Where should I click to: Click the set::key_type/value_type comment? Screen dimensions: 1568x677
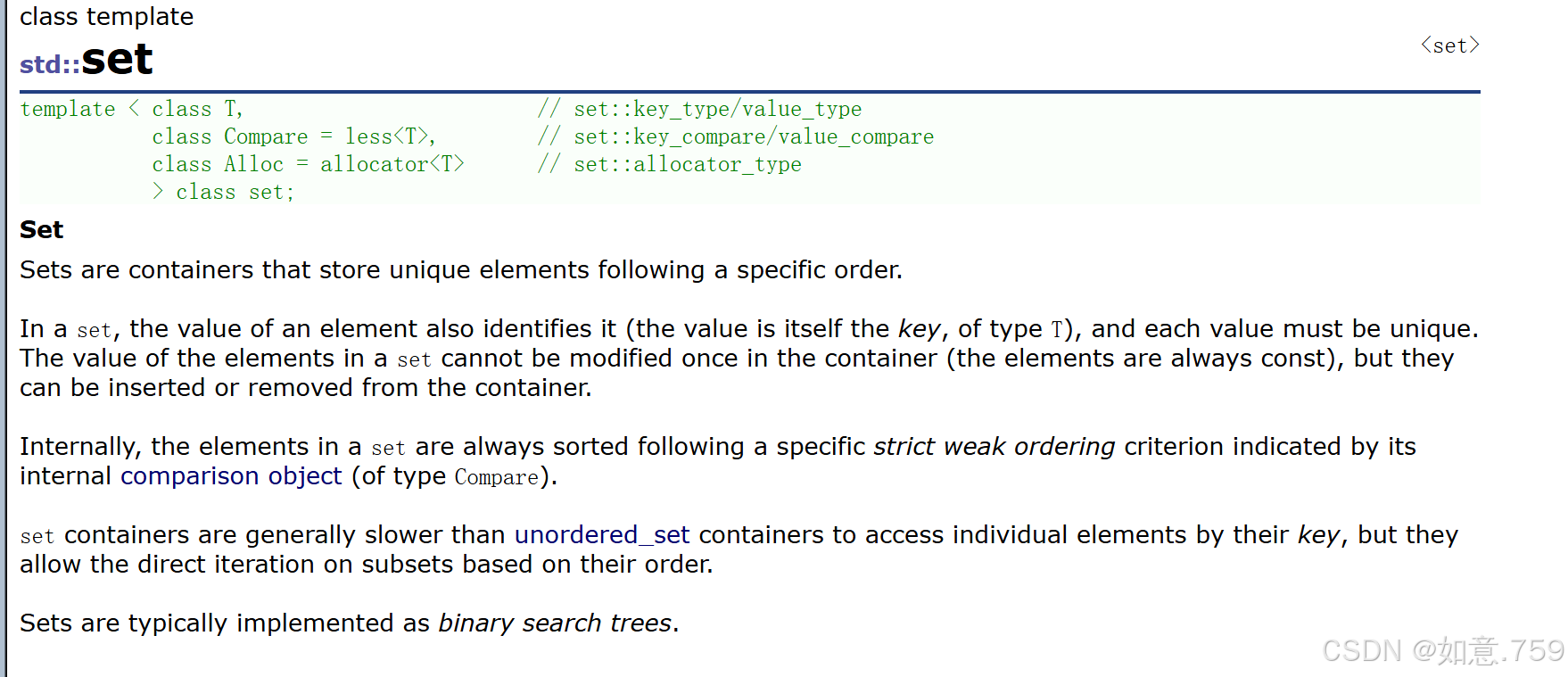click(699, 109)
